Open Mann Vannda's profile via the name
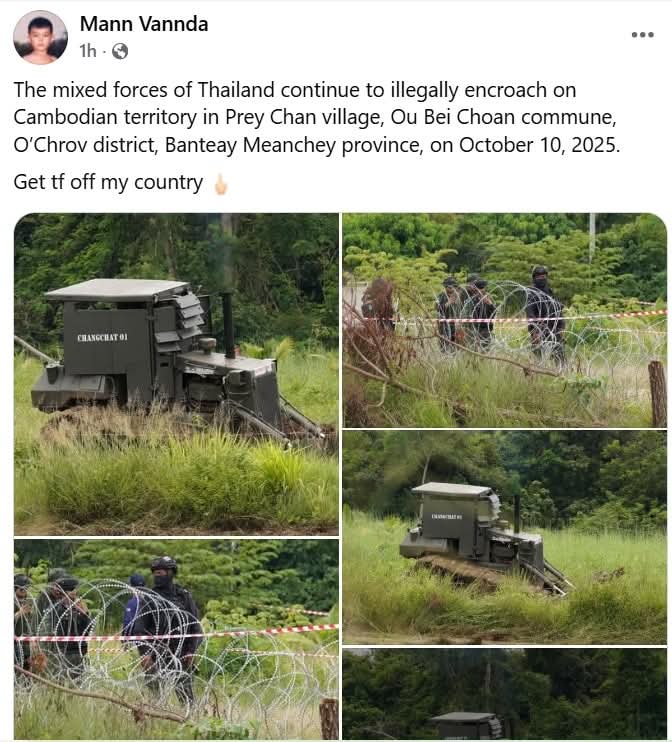 click(x=144, y=24)
